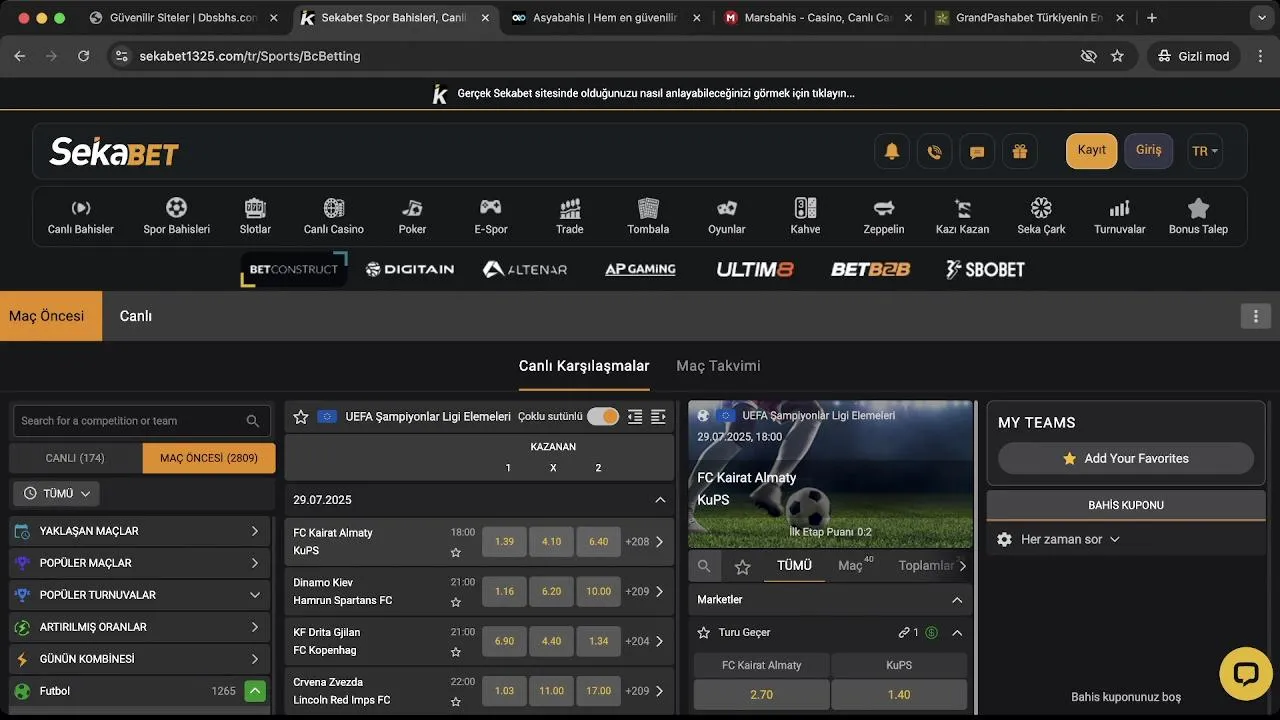Open the chat message icon in header
This screenshot has width=1280, height=720.
pos(977,151)
